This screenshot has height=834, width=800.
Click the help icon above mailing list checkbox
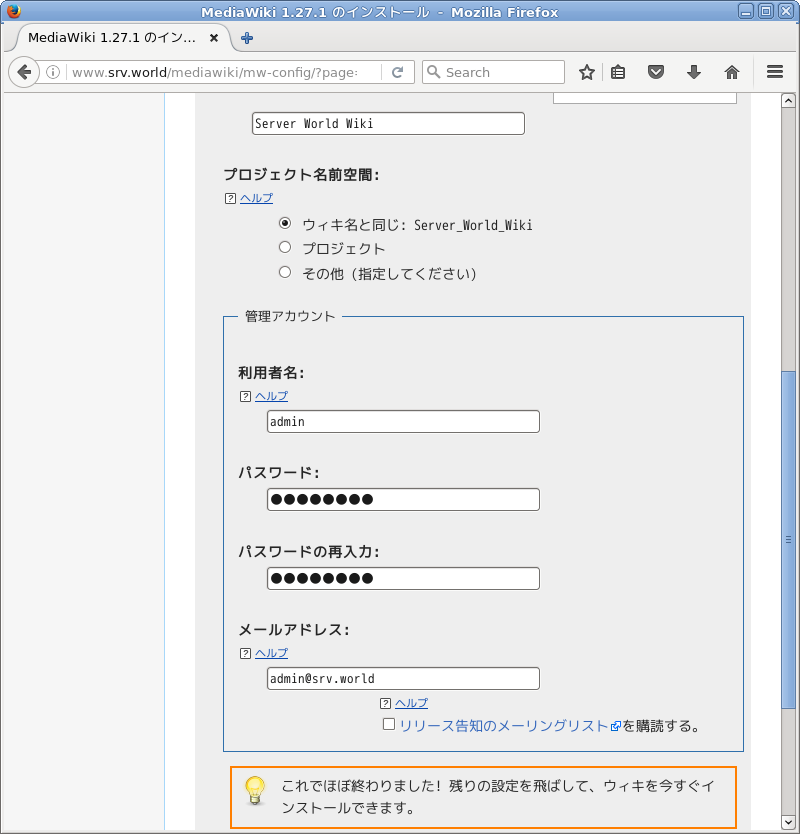386,704
